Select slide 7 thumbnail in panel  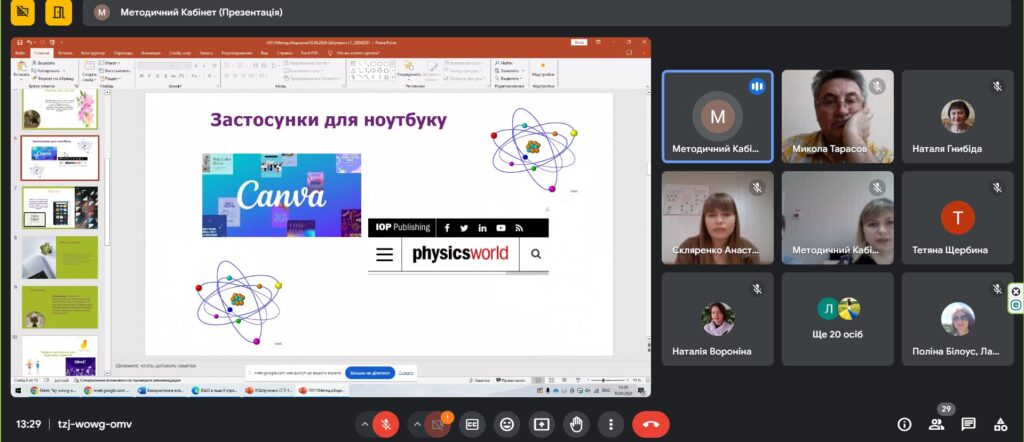tap(59, 208)
